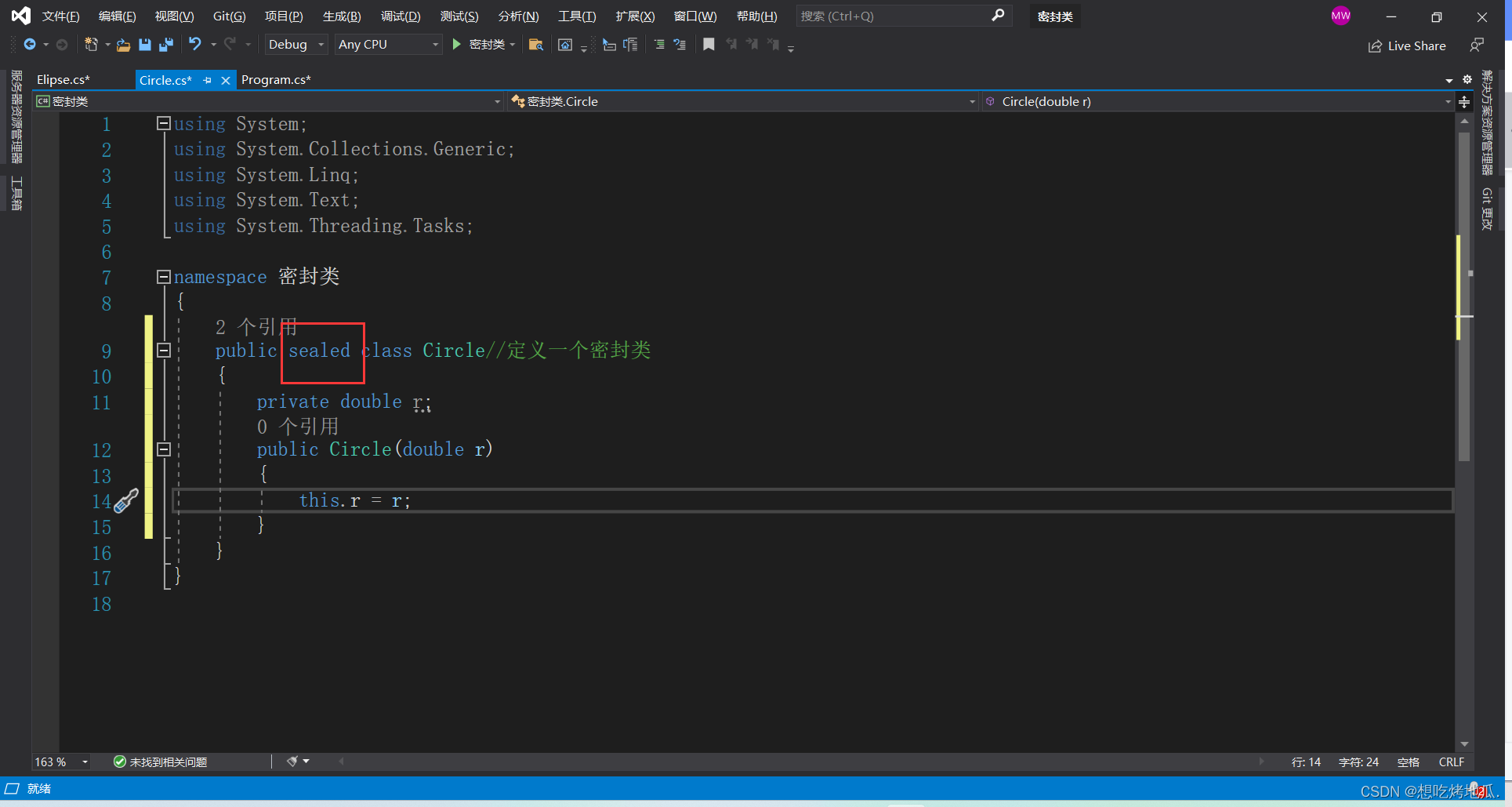Open the Debug configuration dropdown
Viewport: 1512px width, 807px height.
296,45
